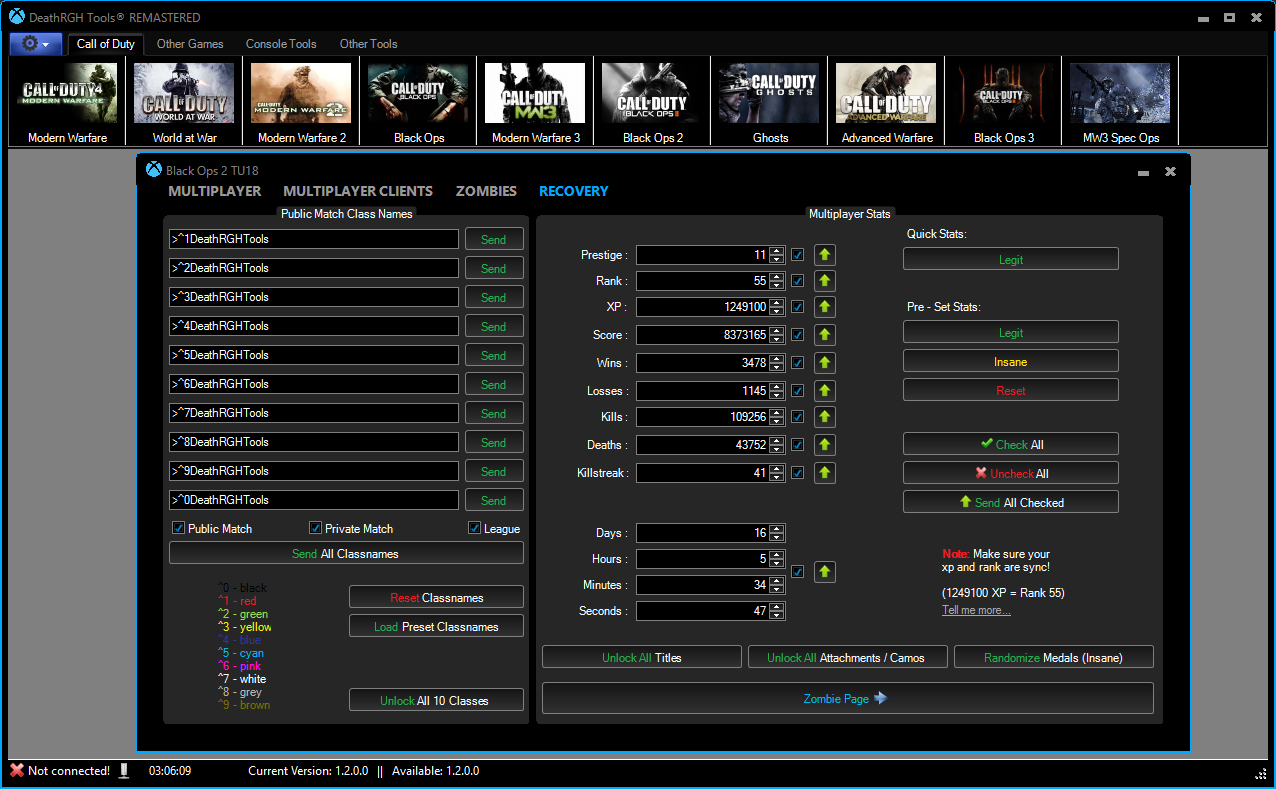
Task: Uncheck the League checkbox
Action: [x=475, y=528]
